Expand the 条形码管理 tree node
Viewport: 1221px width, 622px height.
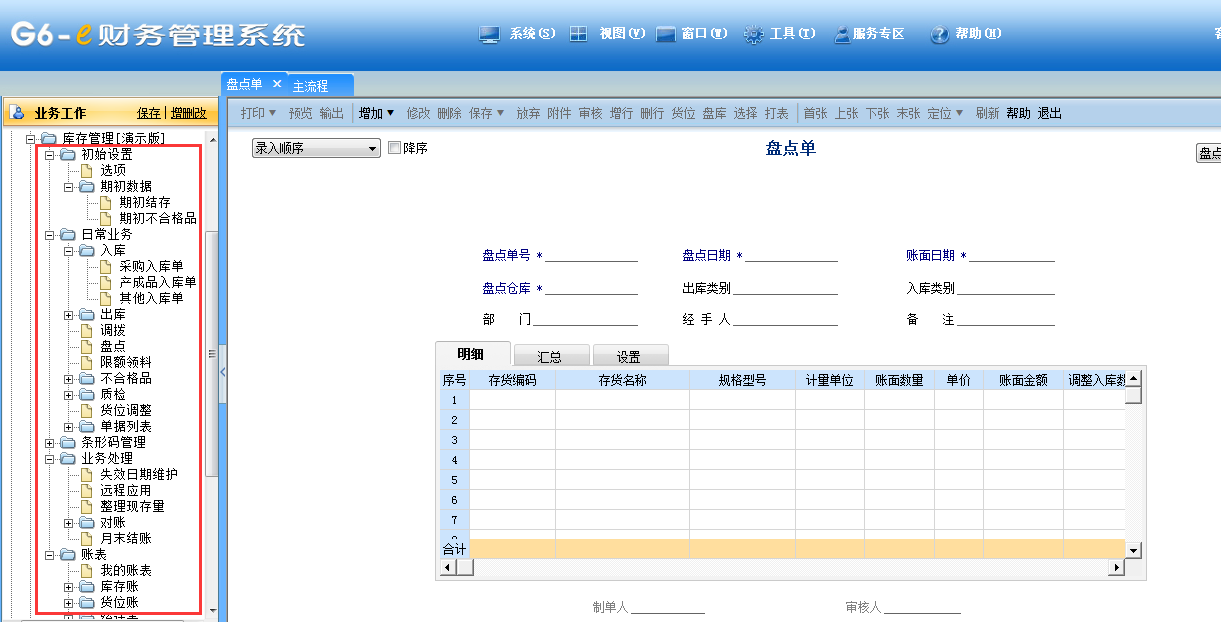[x=50, y=442]
